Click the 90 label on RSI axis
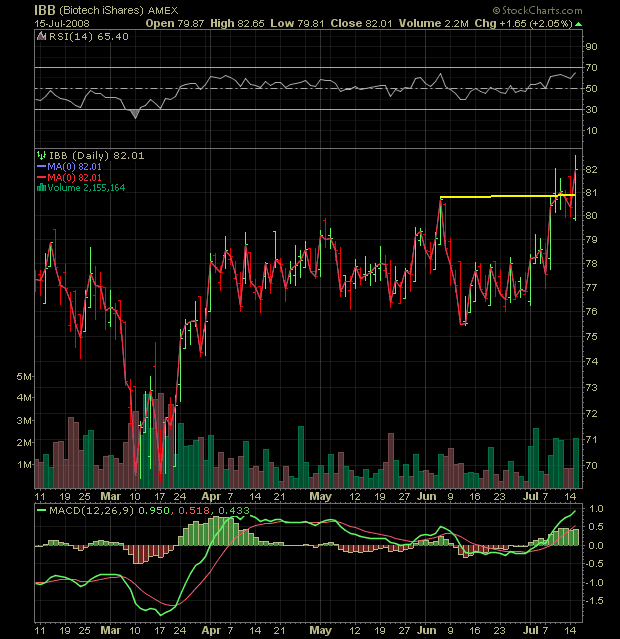The width and height of the screenshot is (620, 639). (591, 46)
